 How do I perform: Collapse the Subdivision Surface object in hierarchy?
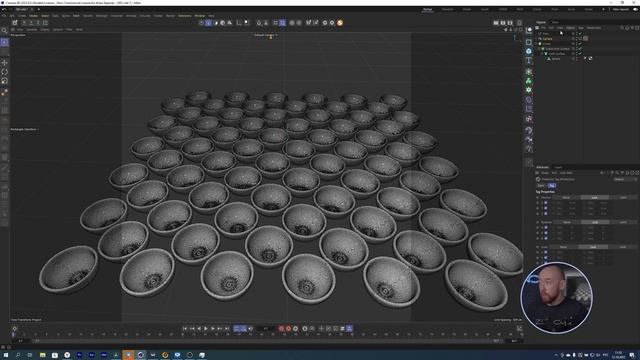point(539,49)
